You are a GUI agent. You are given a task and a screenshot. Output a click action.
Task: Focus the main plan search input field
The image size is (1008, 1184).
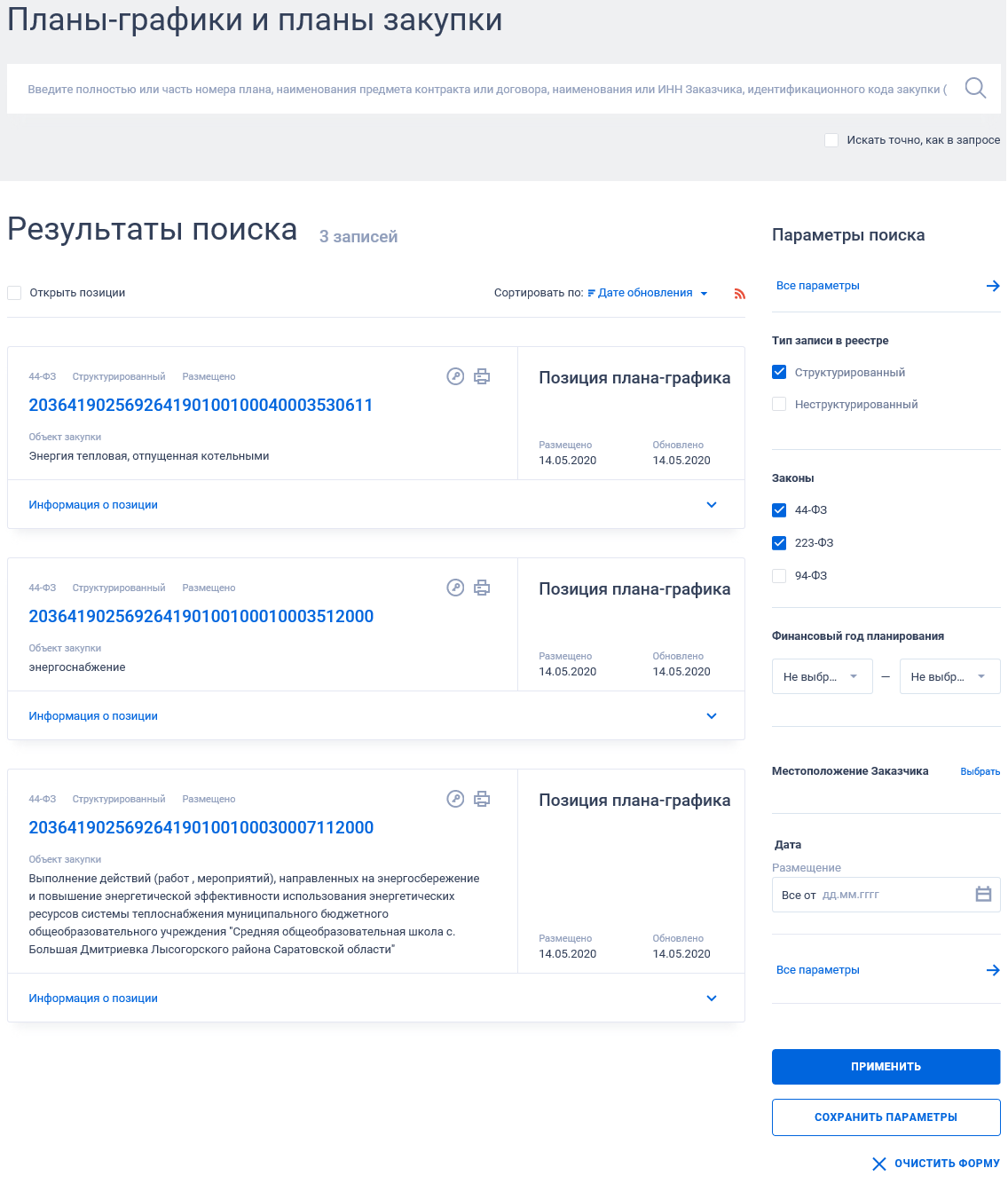(x=486, y=89)
